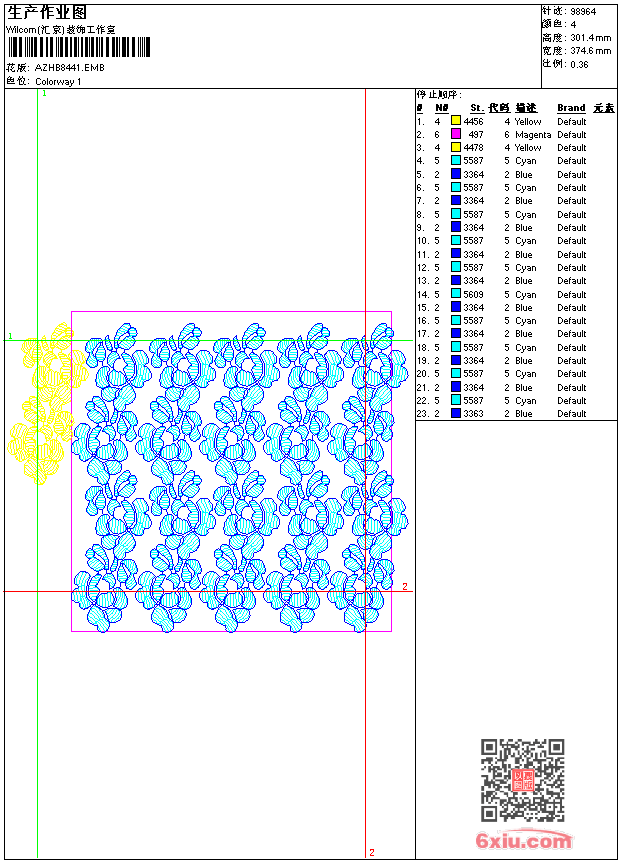The width and height of the screenshot is (620, 860).
Task: Select the yellow swatch in stop row 3
Action: click(456, 147)
